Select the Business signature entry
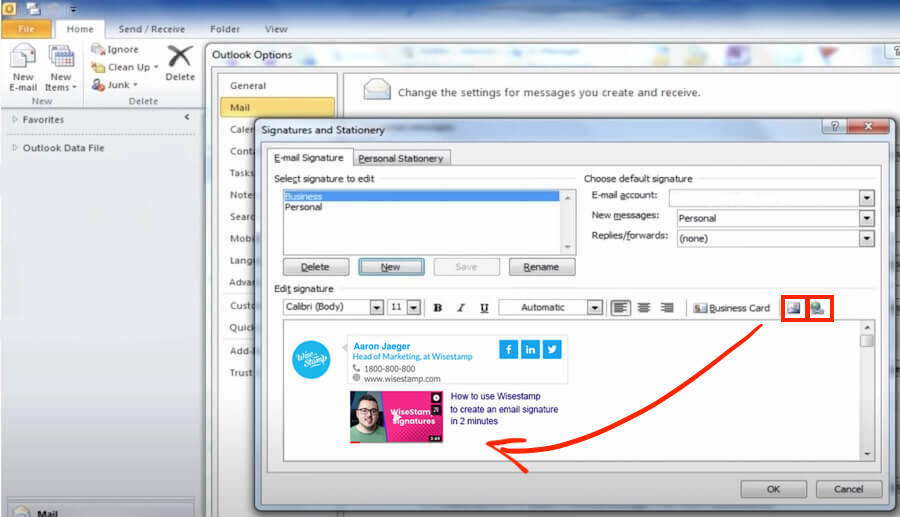 pos(421,196)
